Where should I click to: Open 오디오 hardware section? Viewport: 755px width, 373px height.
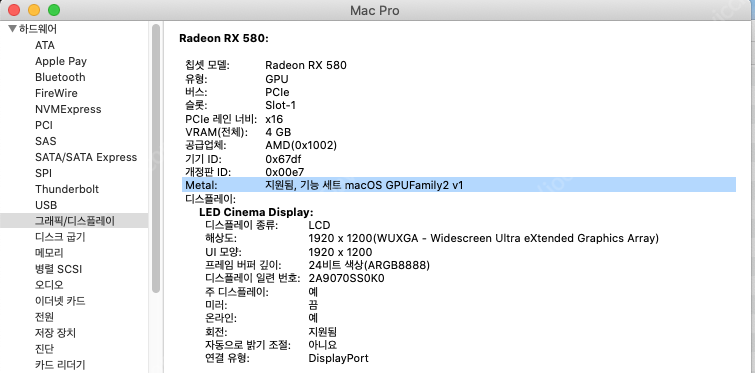[x=49, y=285]
